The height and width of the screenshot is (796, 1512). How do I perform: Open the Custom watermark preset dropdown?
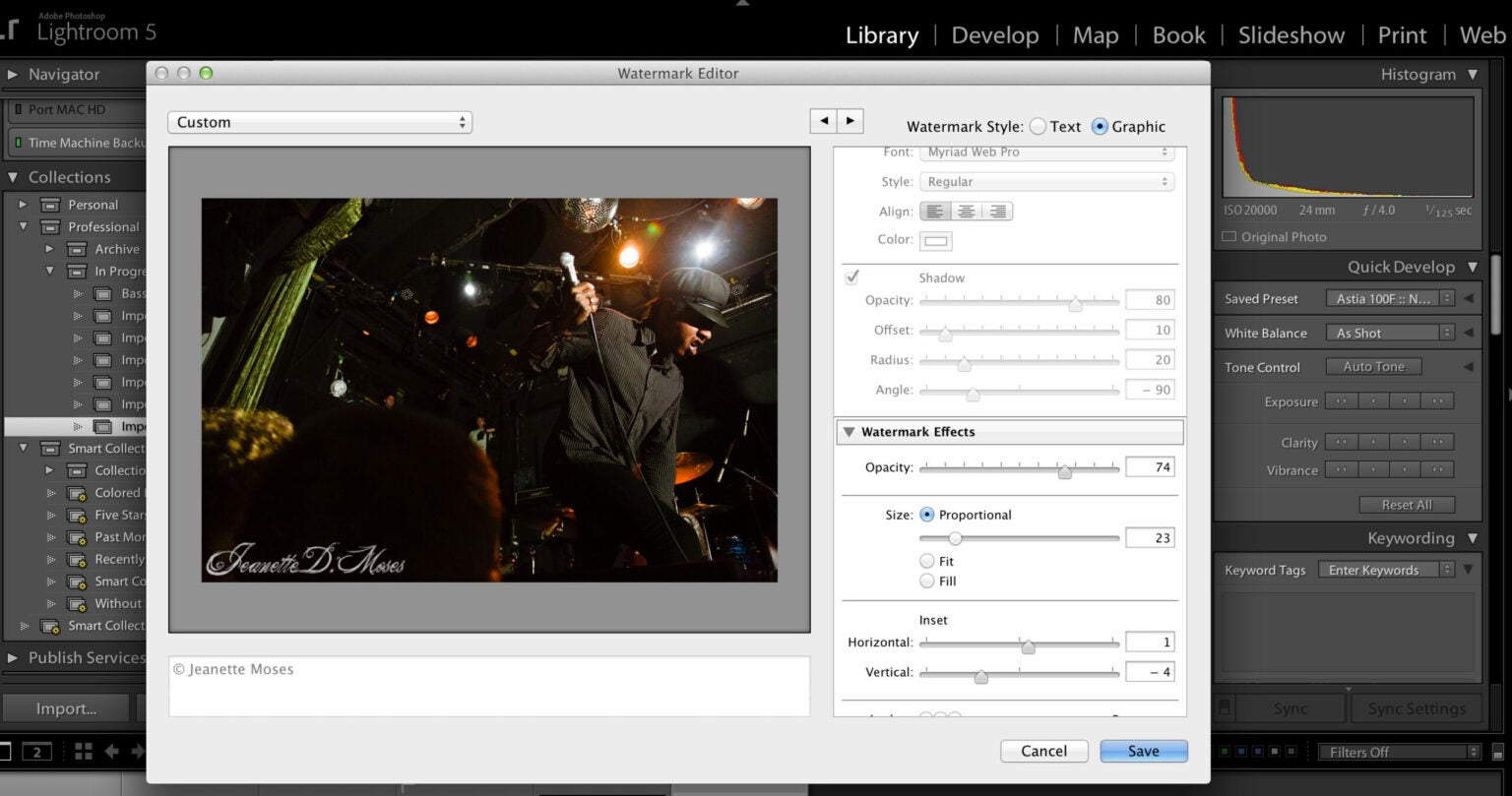pos(320,122)
